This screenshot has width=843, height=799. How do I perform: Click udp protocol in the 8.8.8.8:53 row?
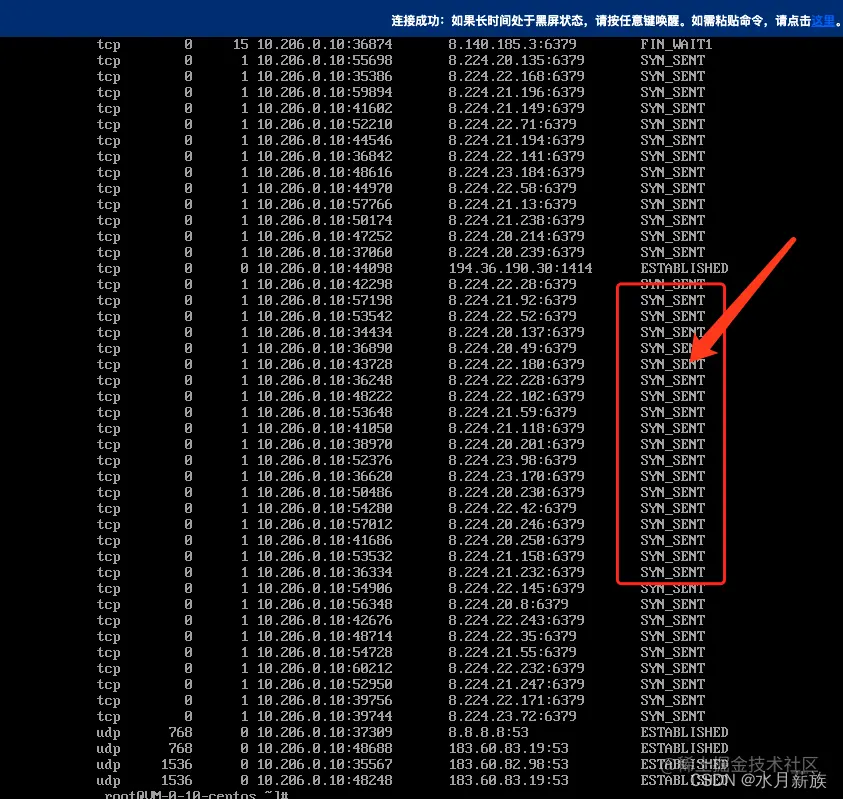(x=109, y=732)
